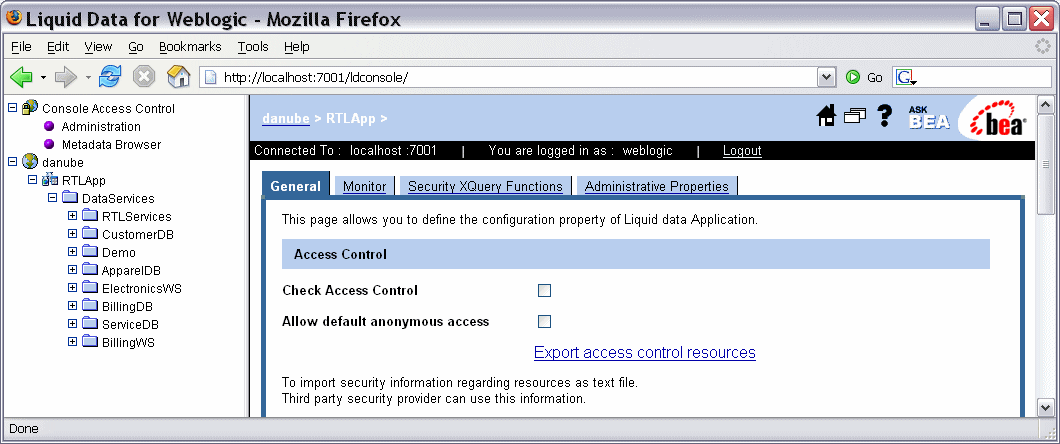Expand the ApparelDB folder node
Viewport: 1060px width, 444px height.
[73, 270]
